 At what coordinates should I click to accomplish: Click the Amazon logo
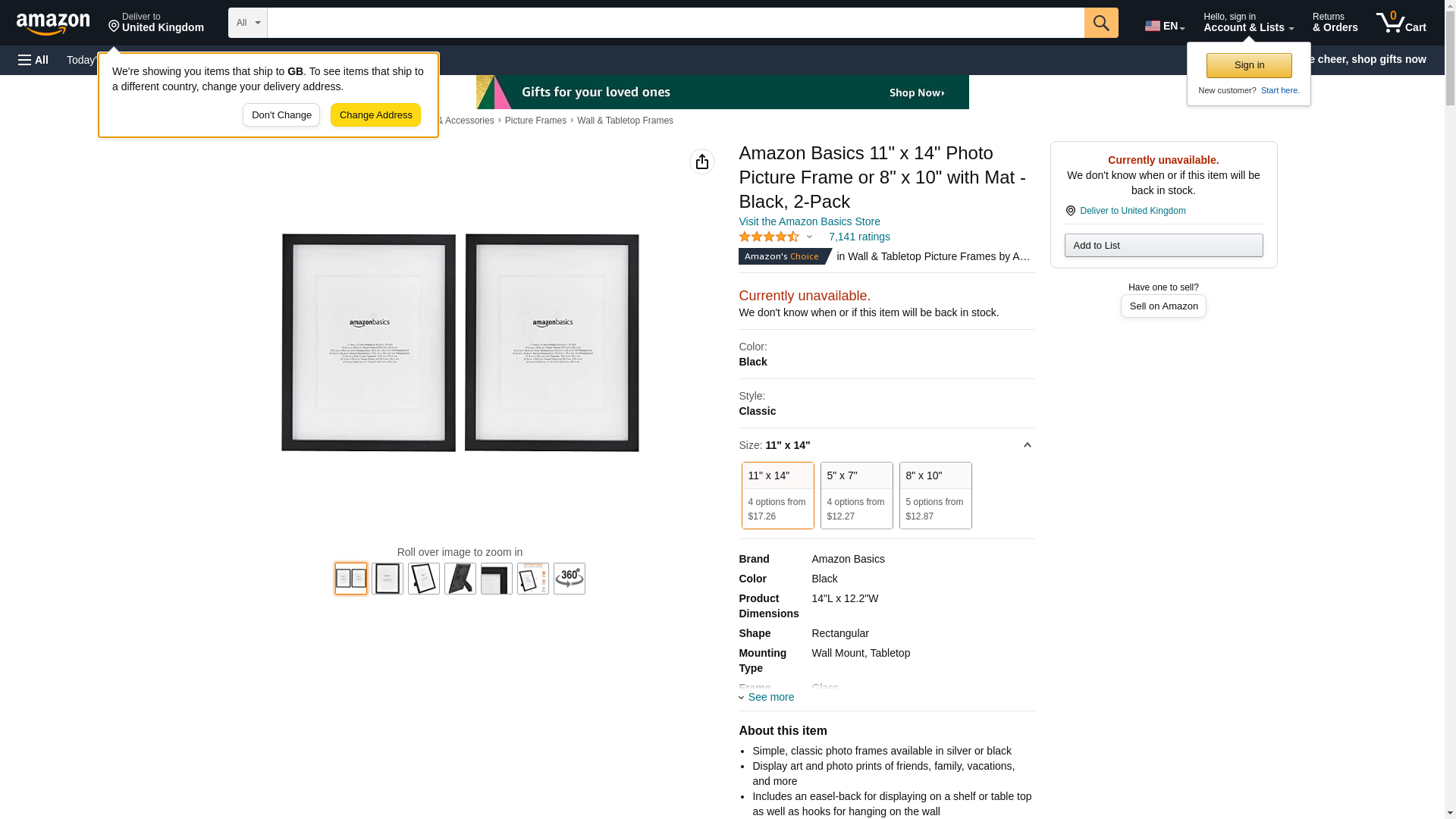(x=53, y=24)
